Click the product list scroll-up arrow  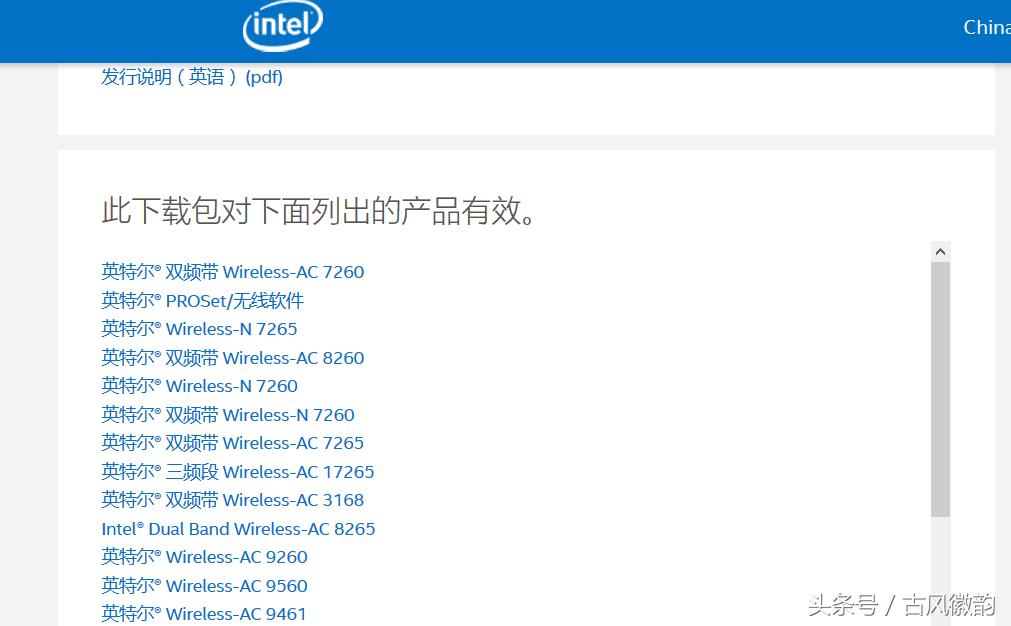tap(941, 251)
